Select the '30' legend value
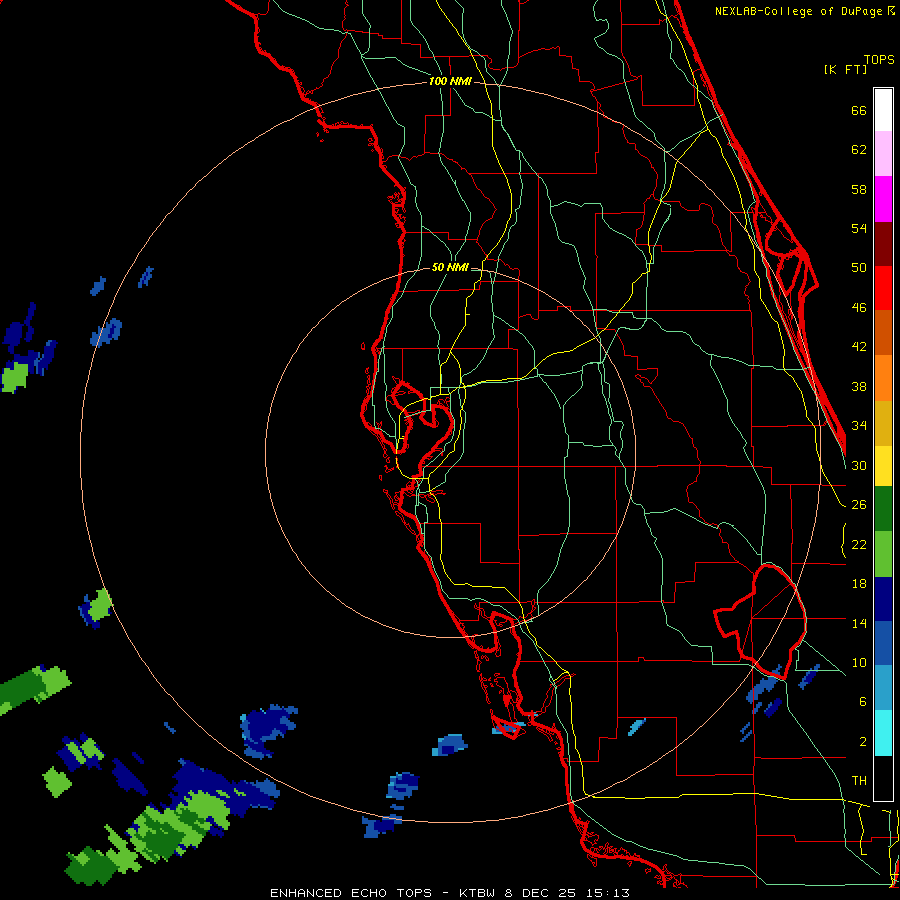Screen dimensions: 900x900 click(x=859, y=465)
